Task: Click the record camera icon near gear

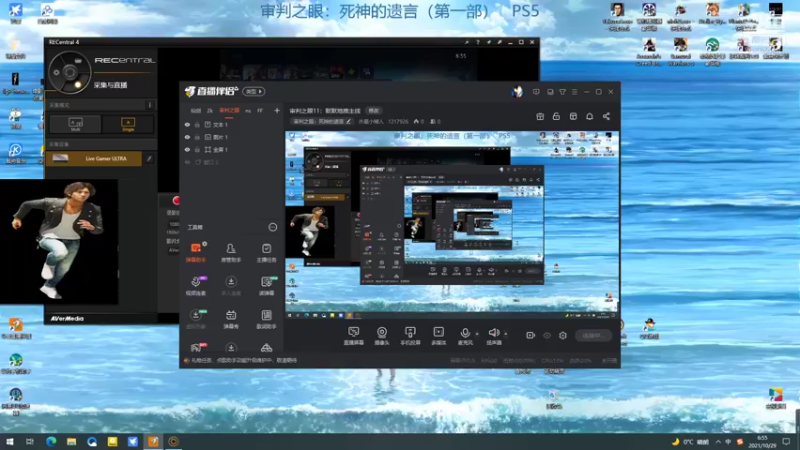Action: click(530, 335)
